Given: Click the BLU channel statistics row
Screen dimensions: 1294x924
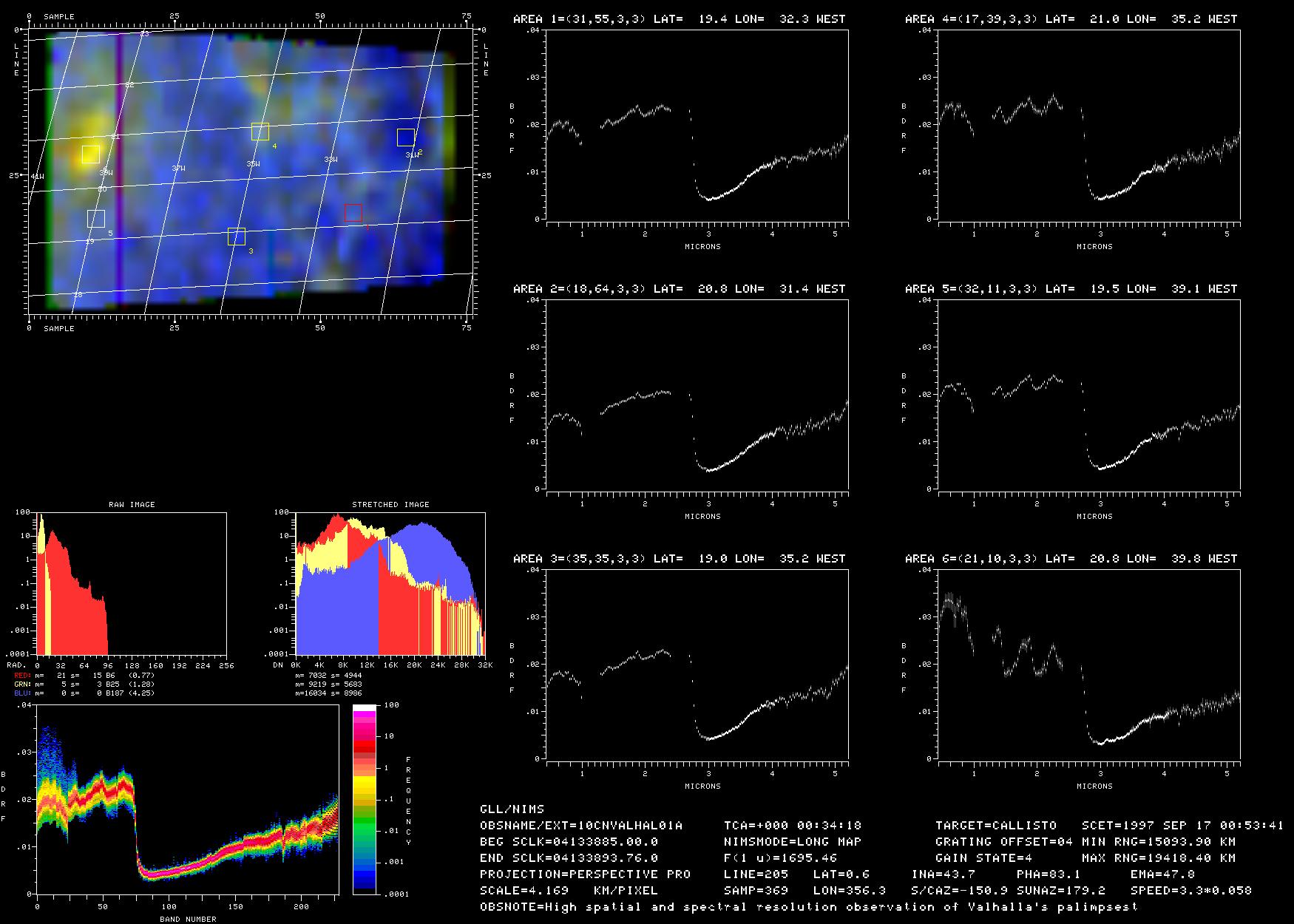Looking at the screenshot, I should pos(84,693).
